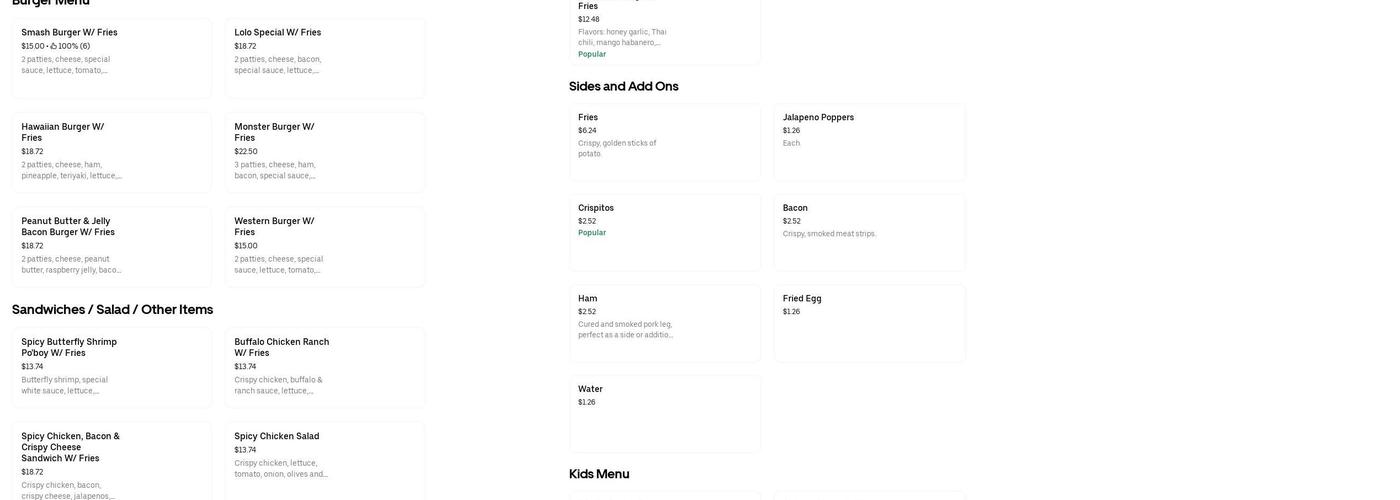Click the Kids Menu section heading
The height and width of the screenshot is (500, 1400).
pyautogui.click(x=599, y=474)
